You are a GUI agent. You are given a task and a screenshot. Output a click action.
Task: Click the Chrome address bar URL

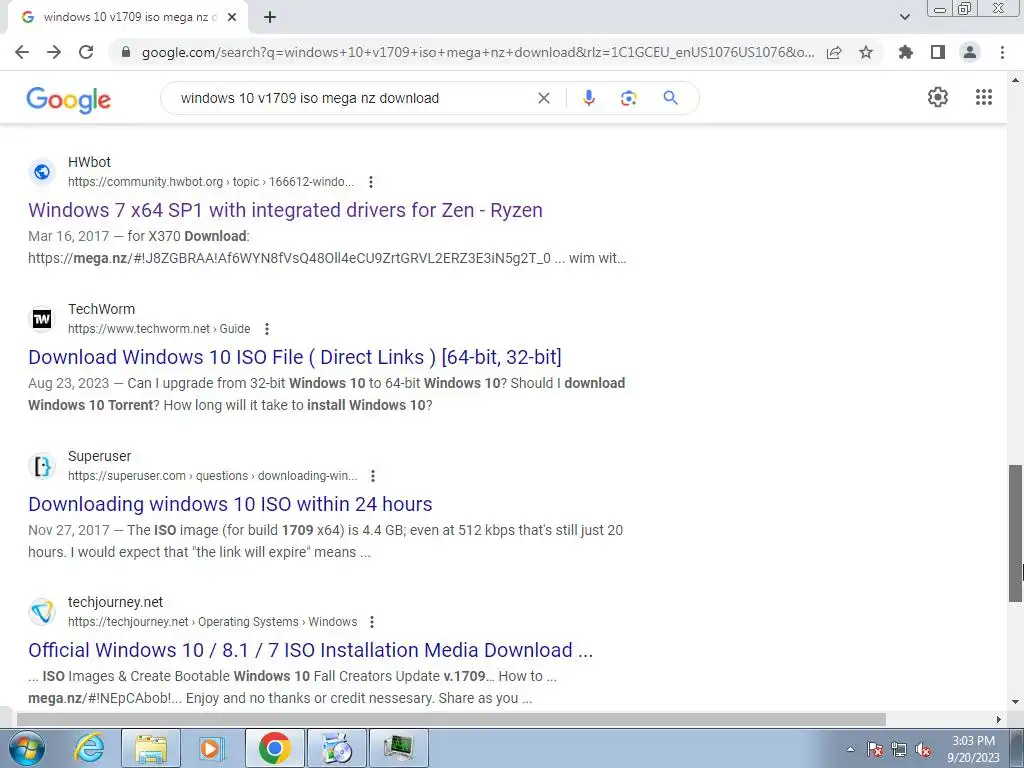[x=478, y=52]
